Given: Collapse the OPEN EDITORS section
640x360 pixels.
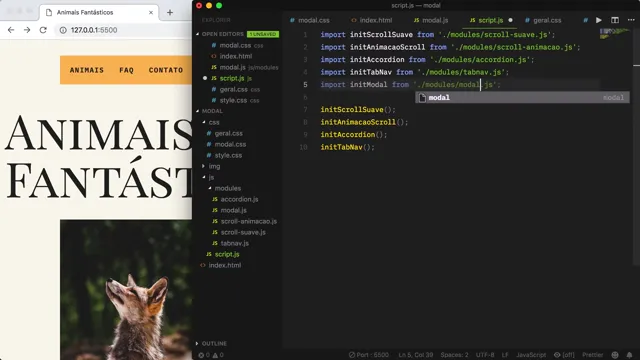Looking at the screenshot, I should tap(222, 34).
